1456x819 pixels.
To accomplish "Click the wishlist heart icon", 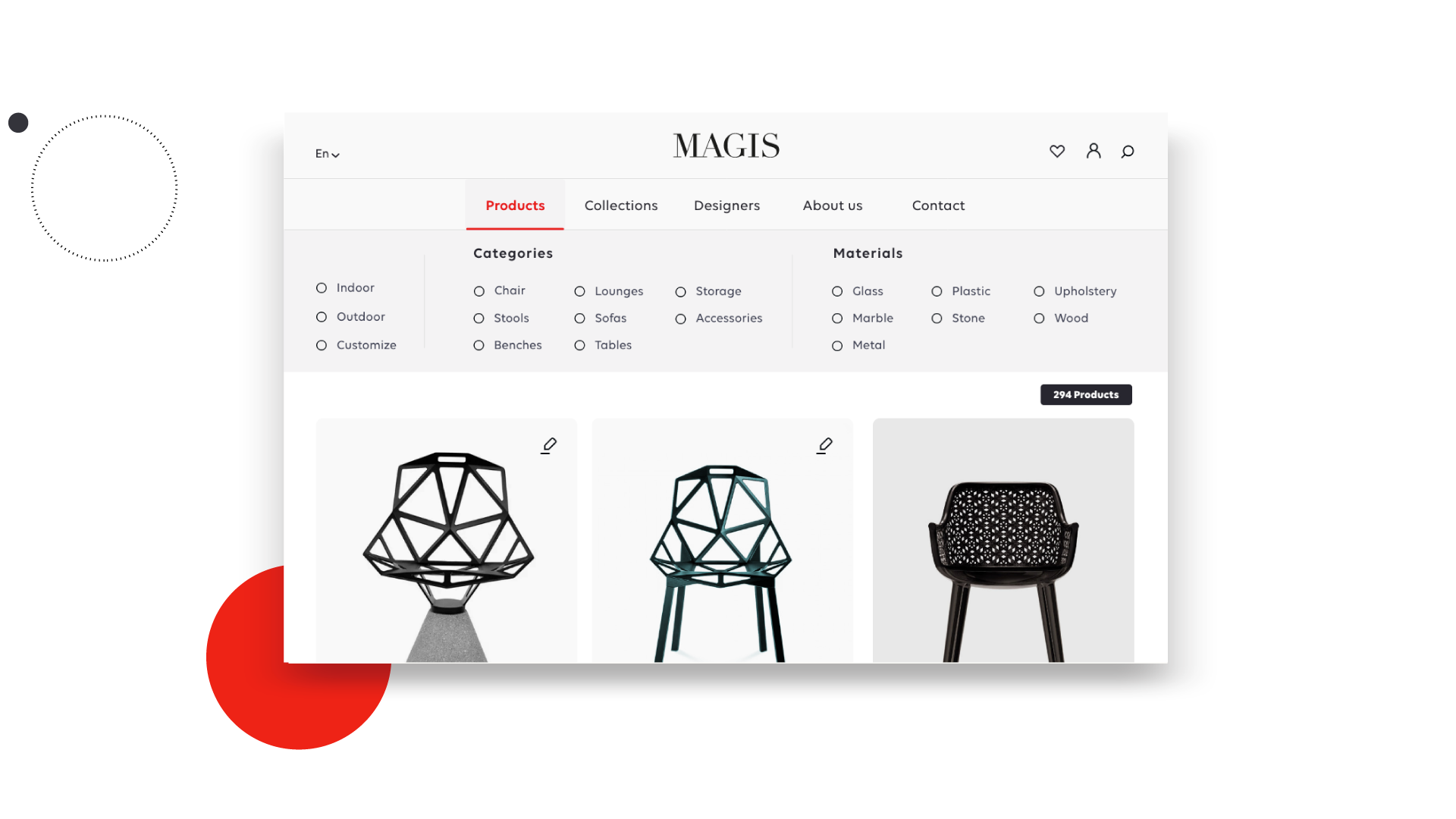I will [x=1057, y=151].
